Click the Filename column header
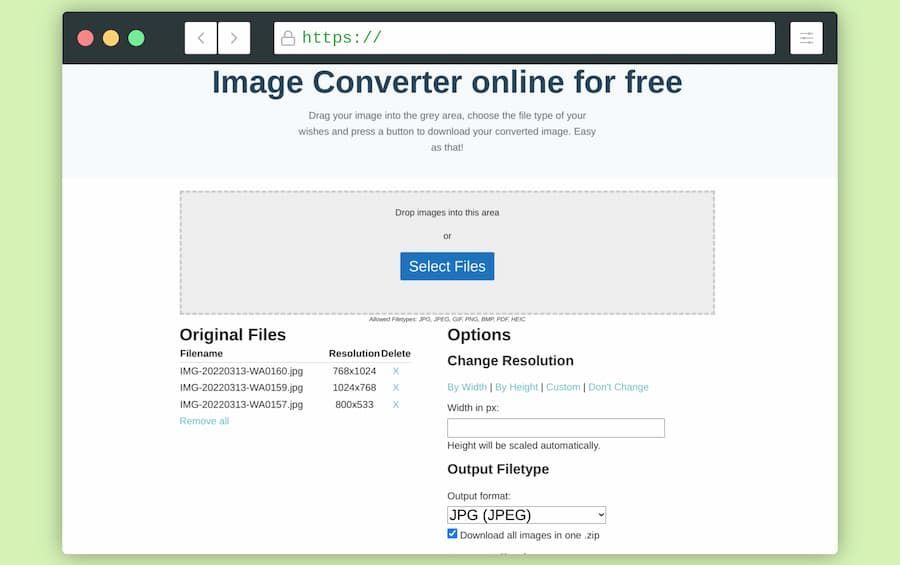 201,354
